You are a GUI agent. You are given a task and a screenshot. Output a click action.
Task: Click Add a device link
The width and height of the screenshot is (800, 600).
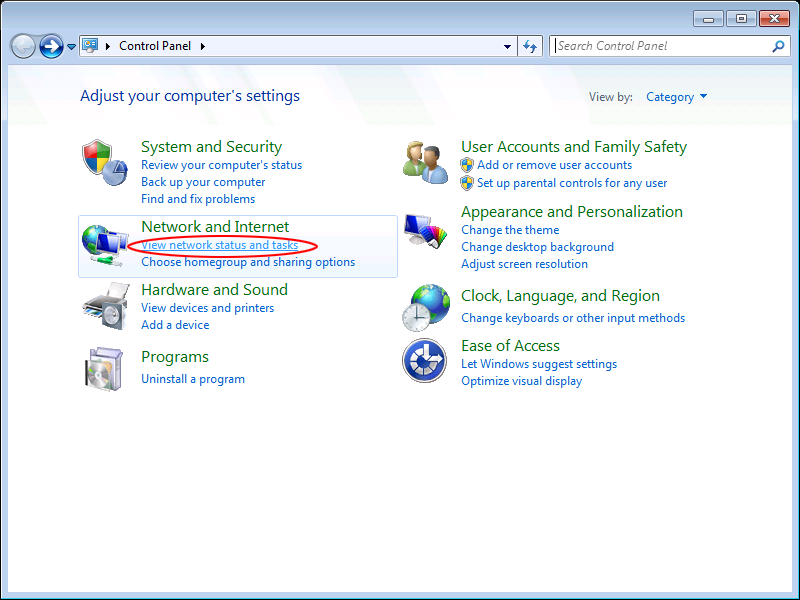coord(175,325)
